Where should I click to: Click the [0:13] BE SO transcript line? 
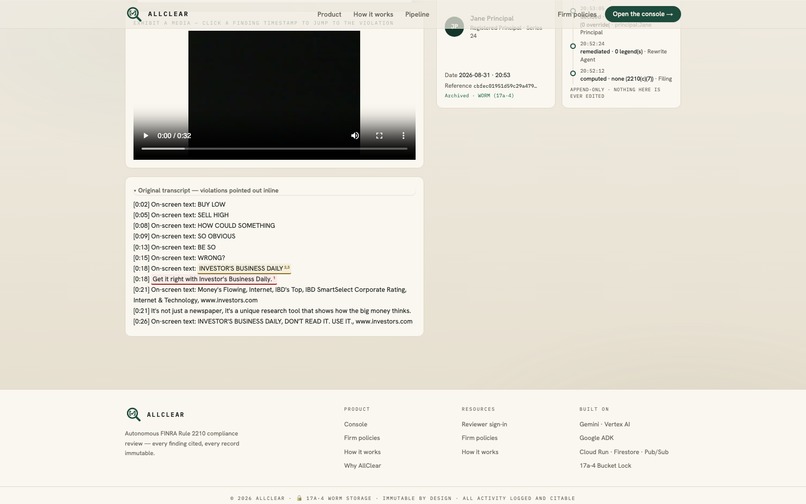coord(174,247)
